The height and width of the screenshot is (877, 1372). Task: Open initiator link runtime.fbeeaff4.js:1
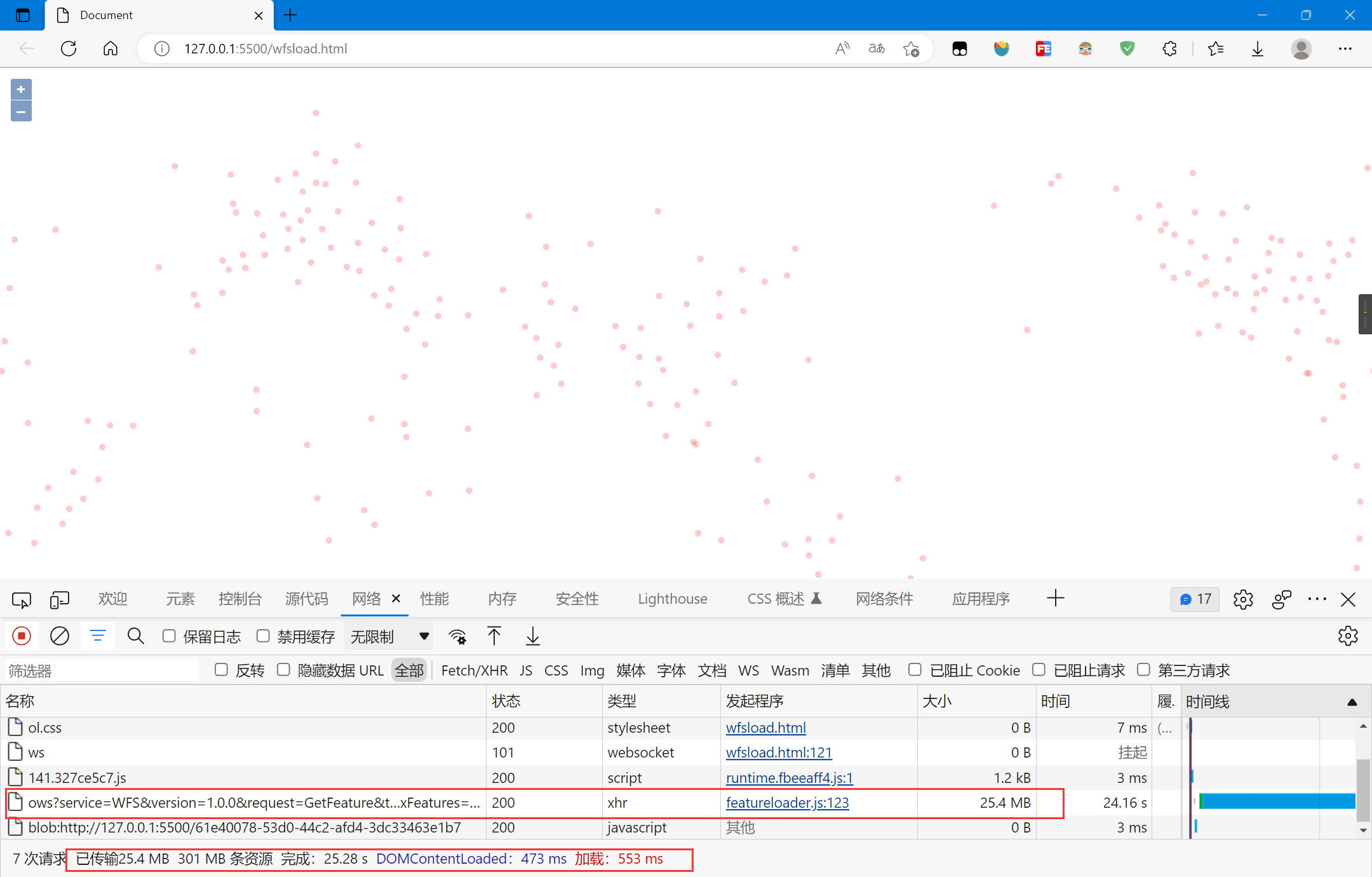click(789, 778)
